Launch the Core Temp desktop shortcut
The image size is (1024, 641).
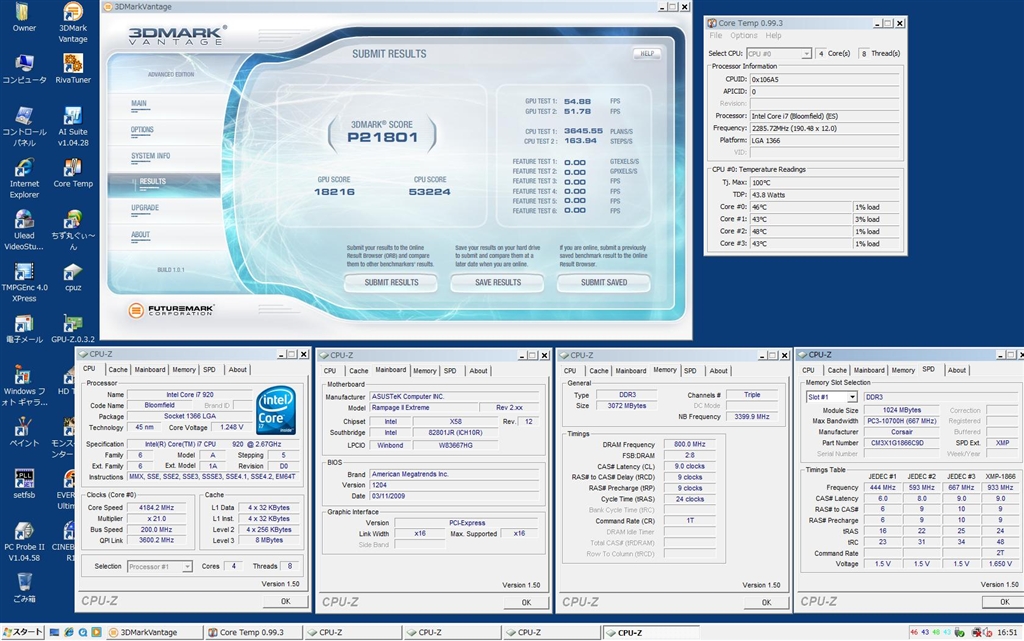pos(72,173)
